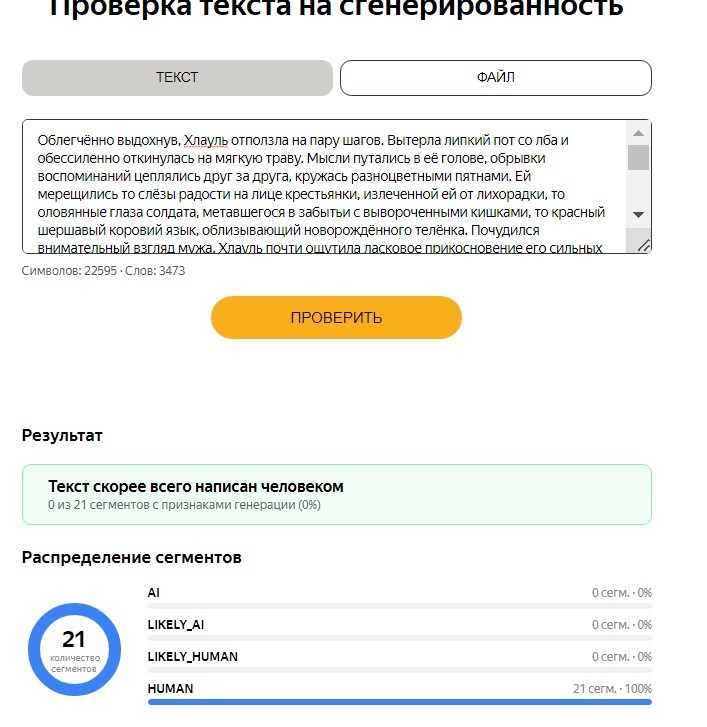The width and height of the screenshot is (707, 727).
Task: Switch to the ТЕКСТ tab
Action: pyautogui.click(x=177, y=77)
